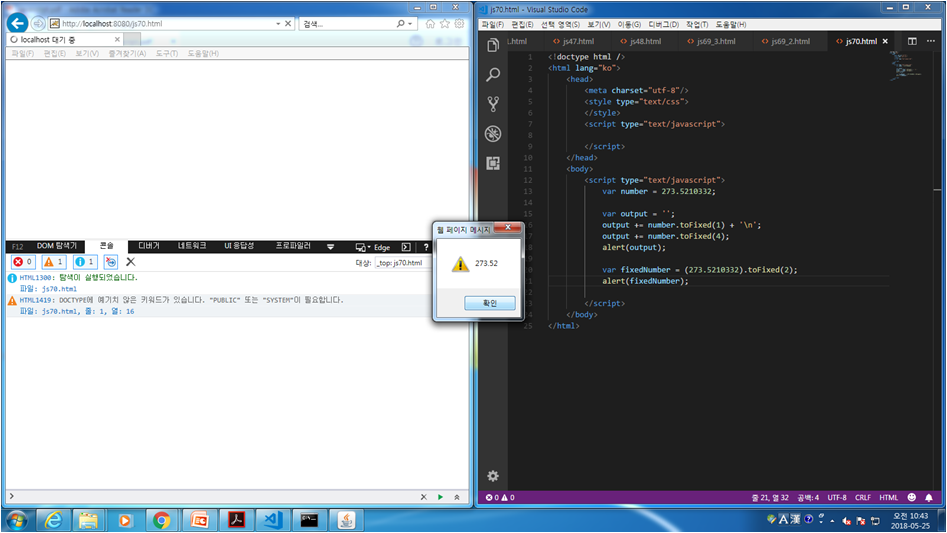
Task: Click 확인 in the web page message dialog
Action: tap(490, 303)
